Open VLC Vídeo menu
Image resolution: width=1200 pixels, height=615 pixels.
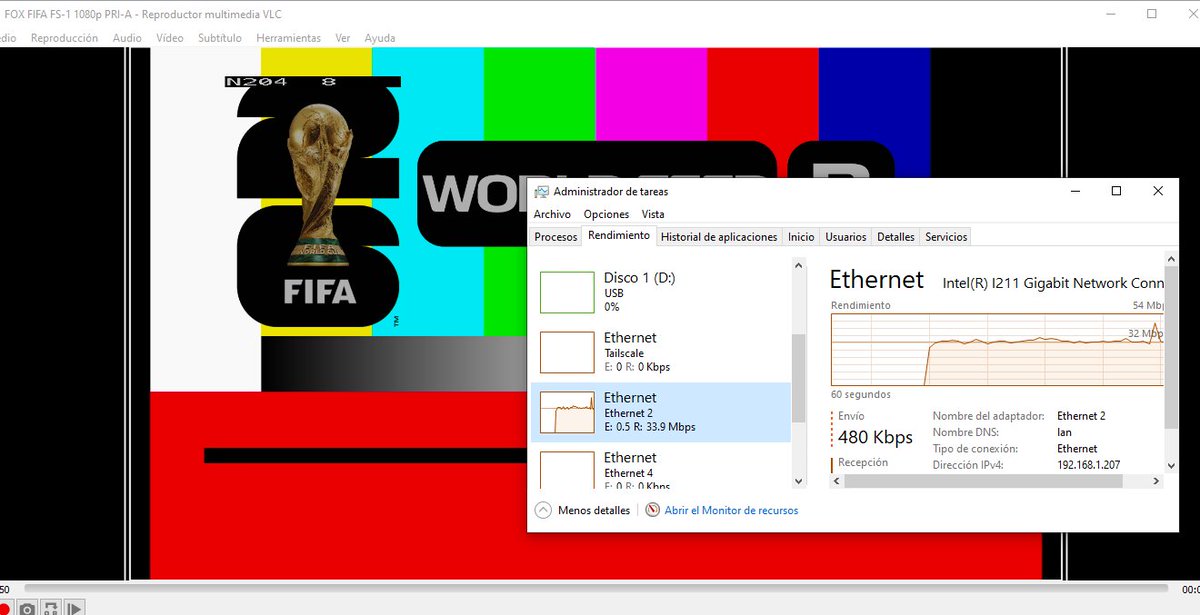170,38
